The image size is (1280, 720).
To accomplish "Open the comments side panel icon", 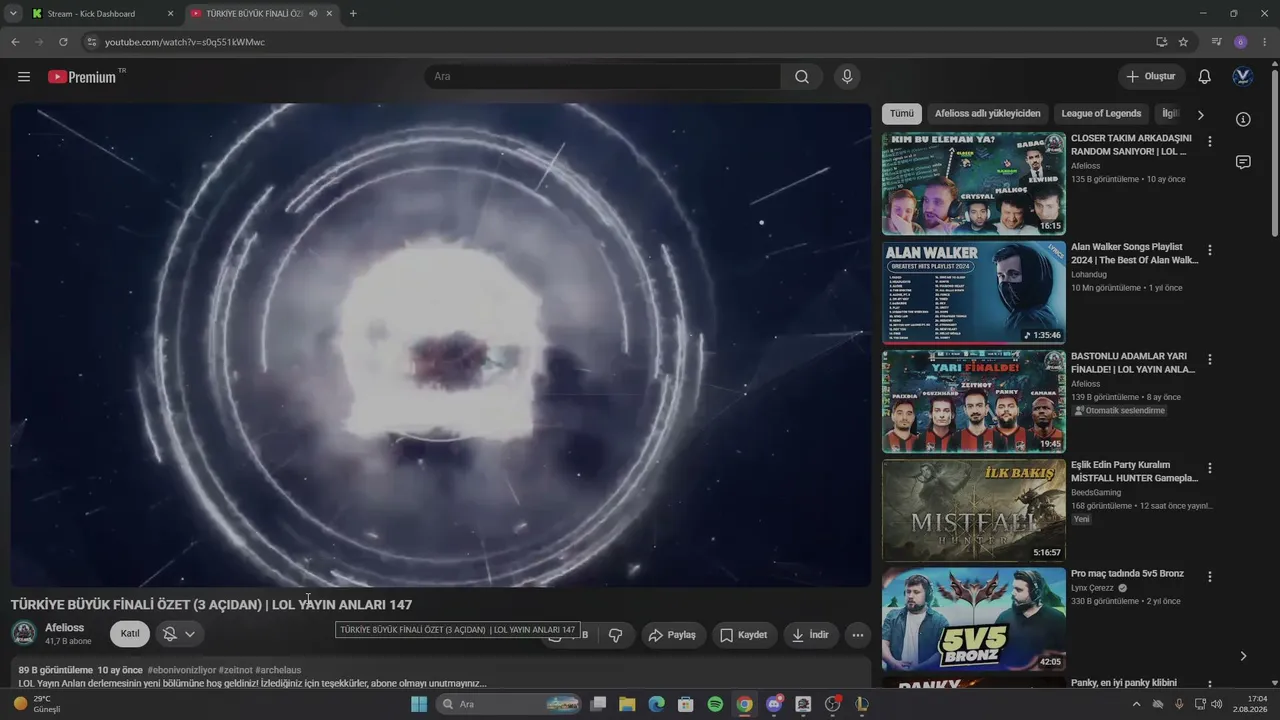I will (x=1243, y=162).
